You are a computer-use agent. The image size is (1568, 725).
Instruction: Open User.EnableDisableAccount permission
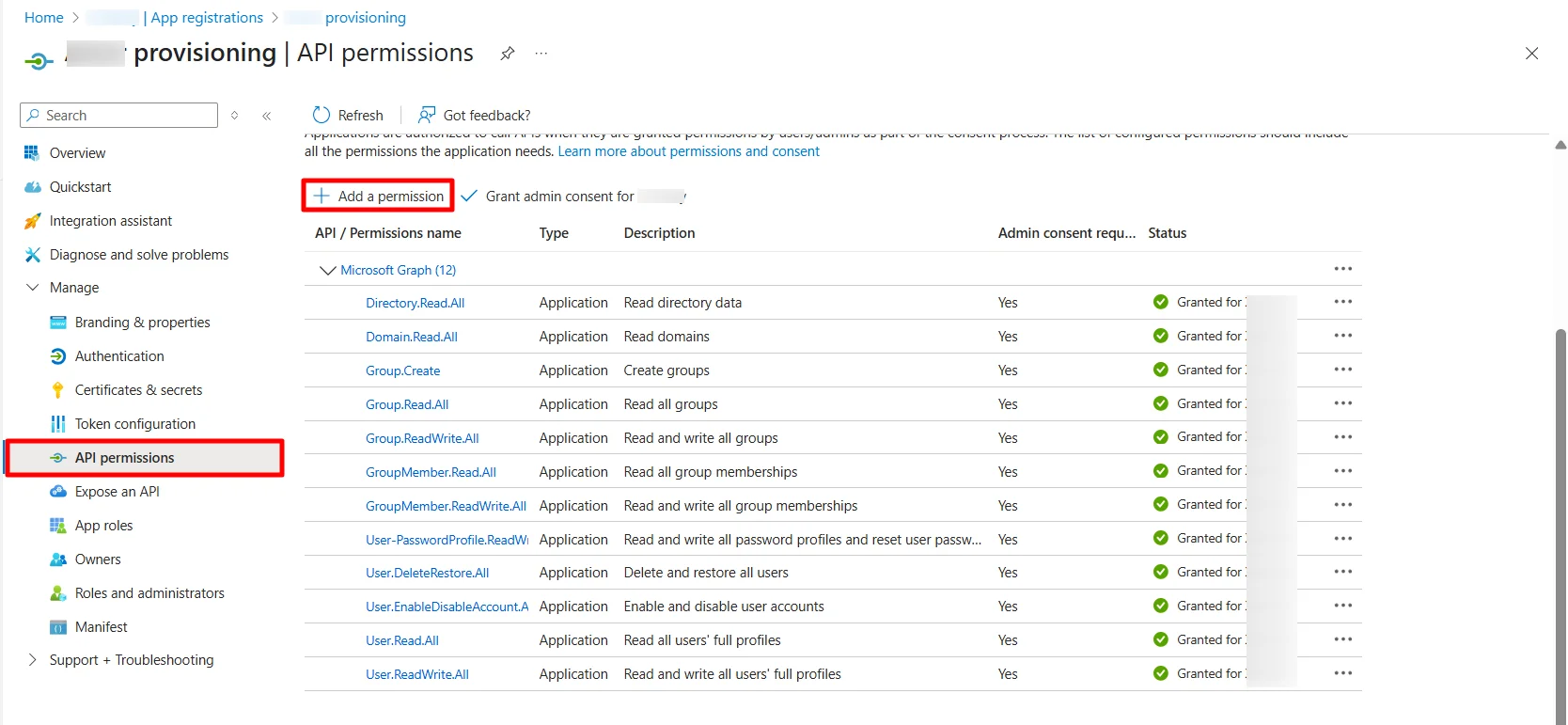point(447,607)
